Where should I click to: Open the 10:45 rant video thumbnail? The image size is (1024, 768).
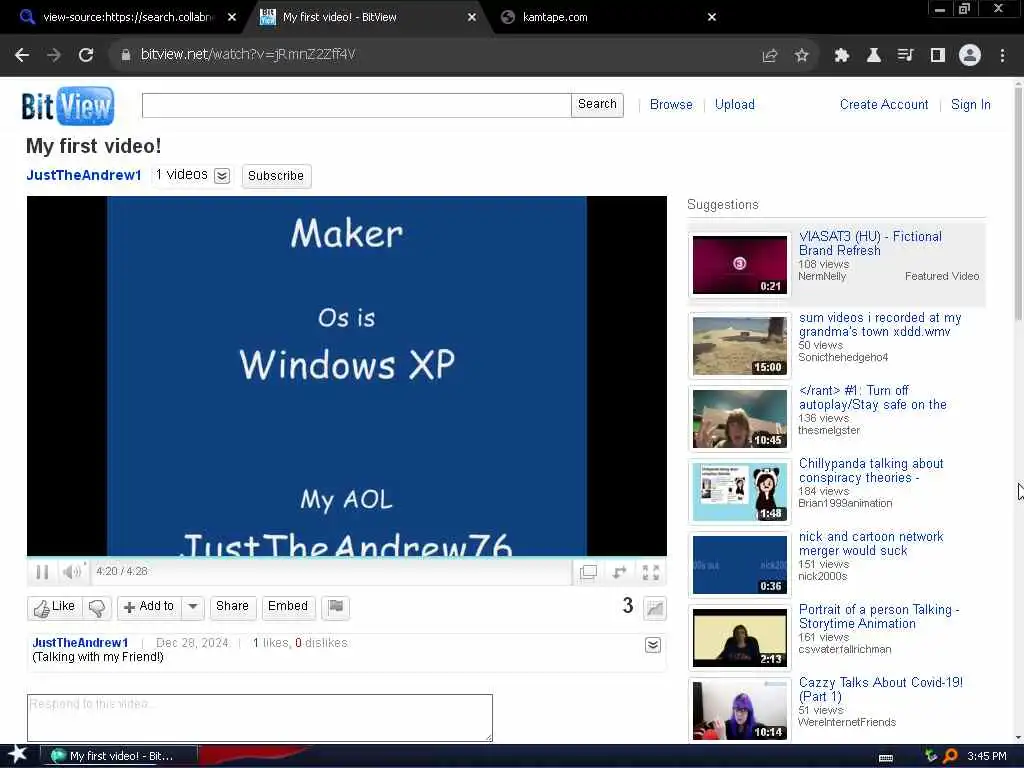tap(739, 419)
